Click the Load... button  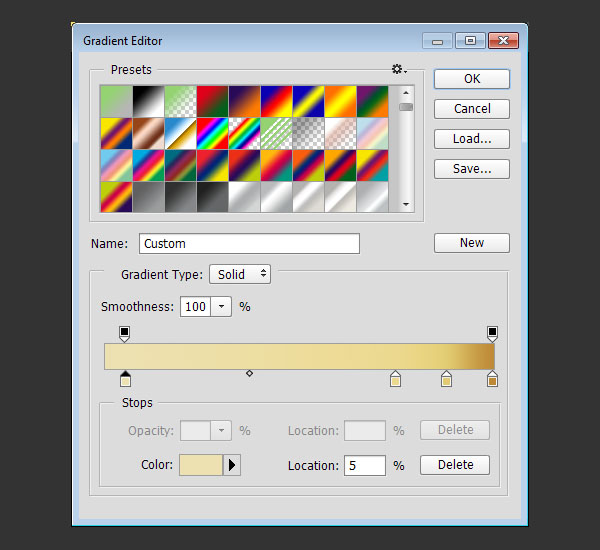[472, 139]
